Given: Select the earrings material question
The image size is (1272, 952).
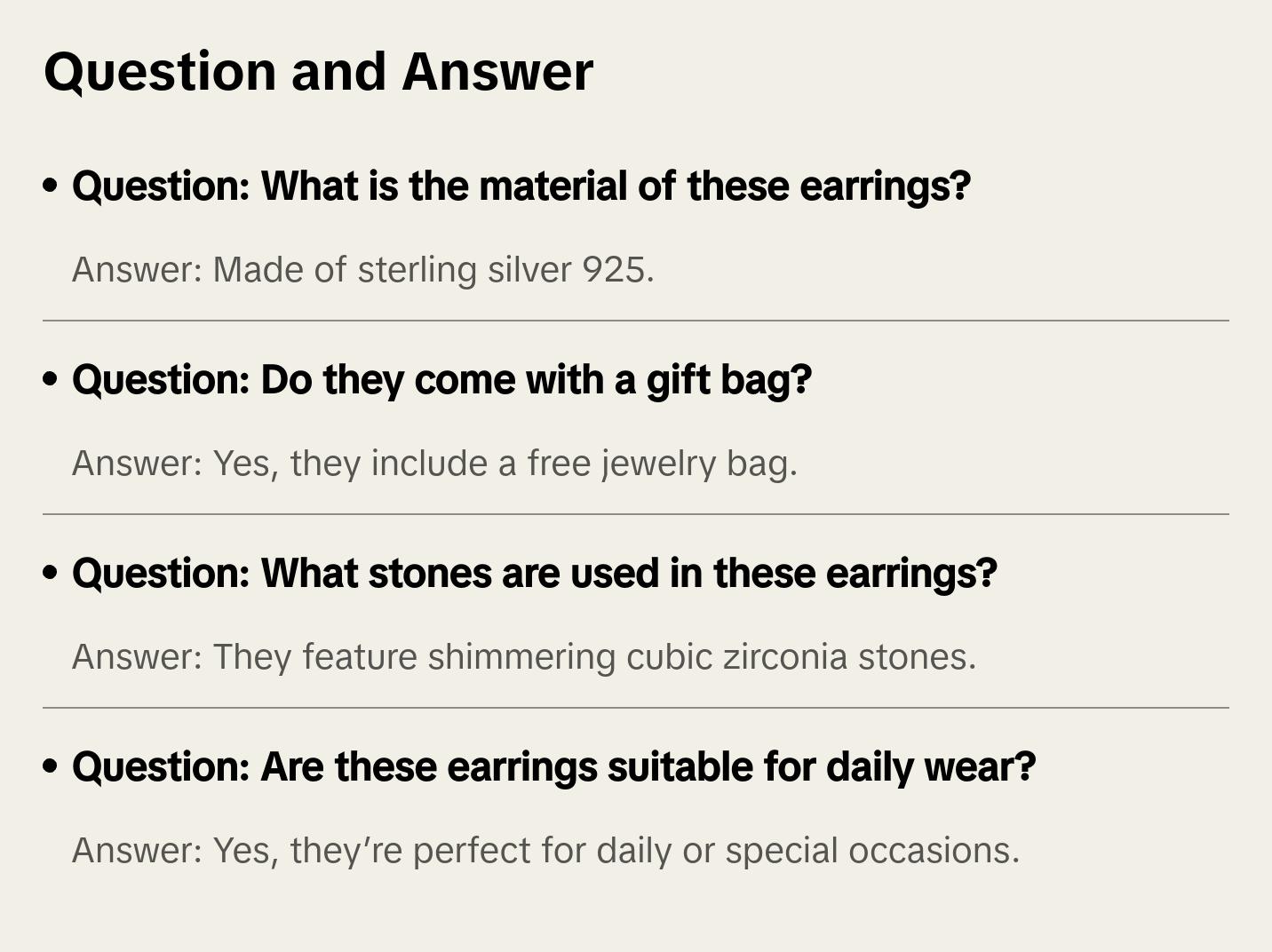Looking at the screenshot, I should pos(521,186).
